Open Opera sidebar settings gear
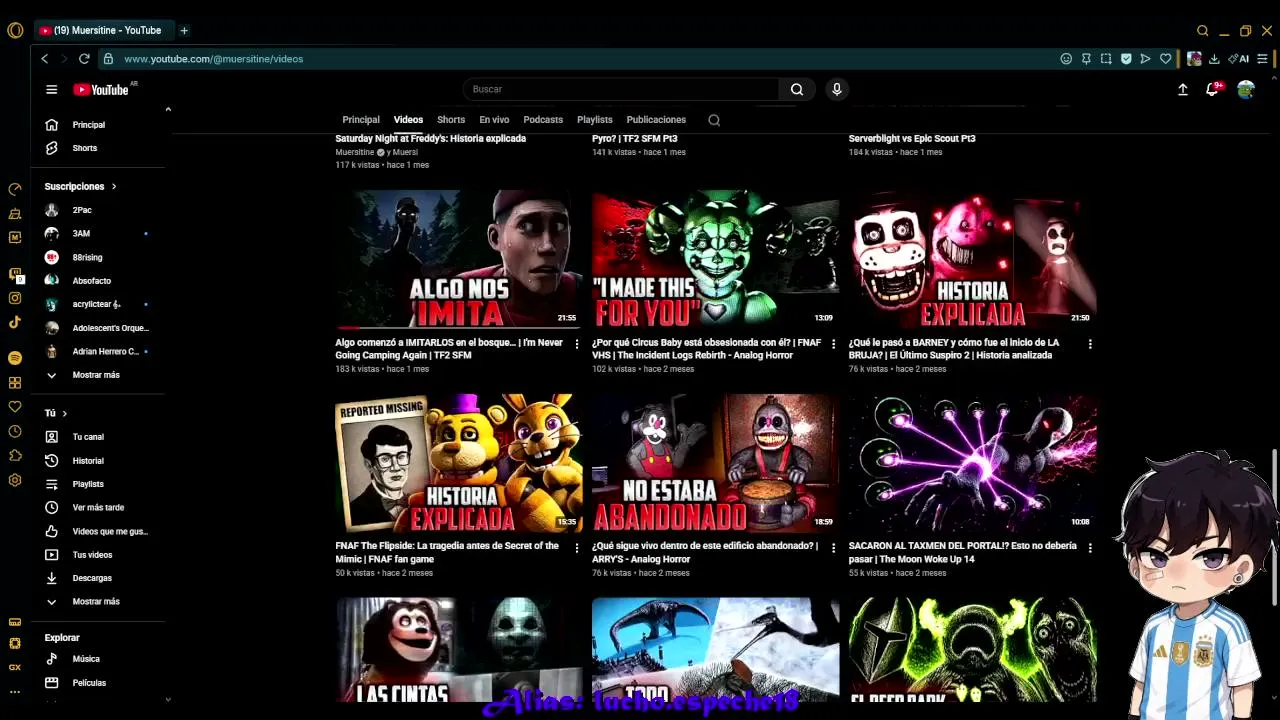The height and width of the screenshot is (720, 1280). [15, 480]
